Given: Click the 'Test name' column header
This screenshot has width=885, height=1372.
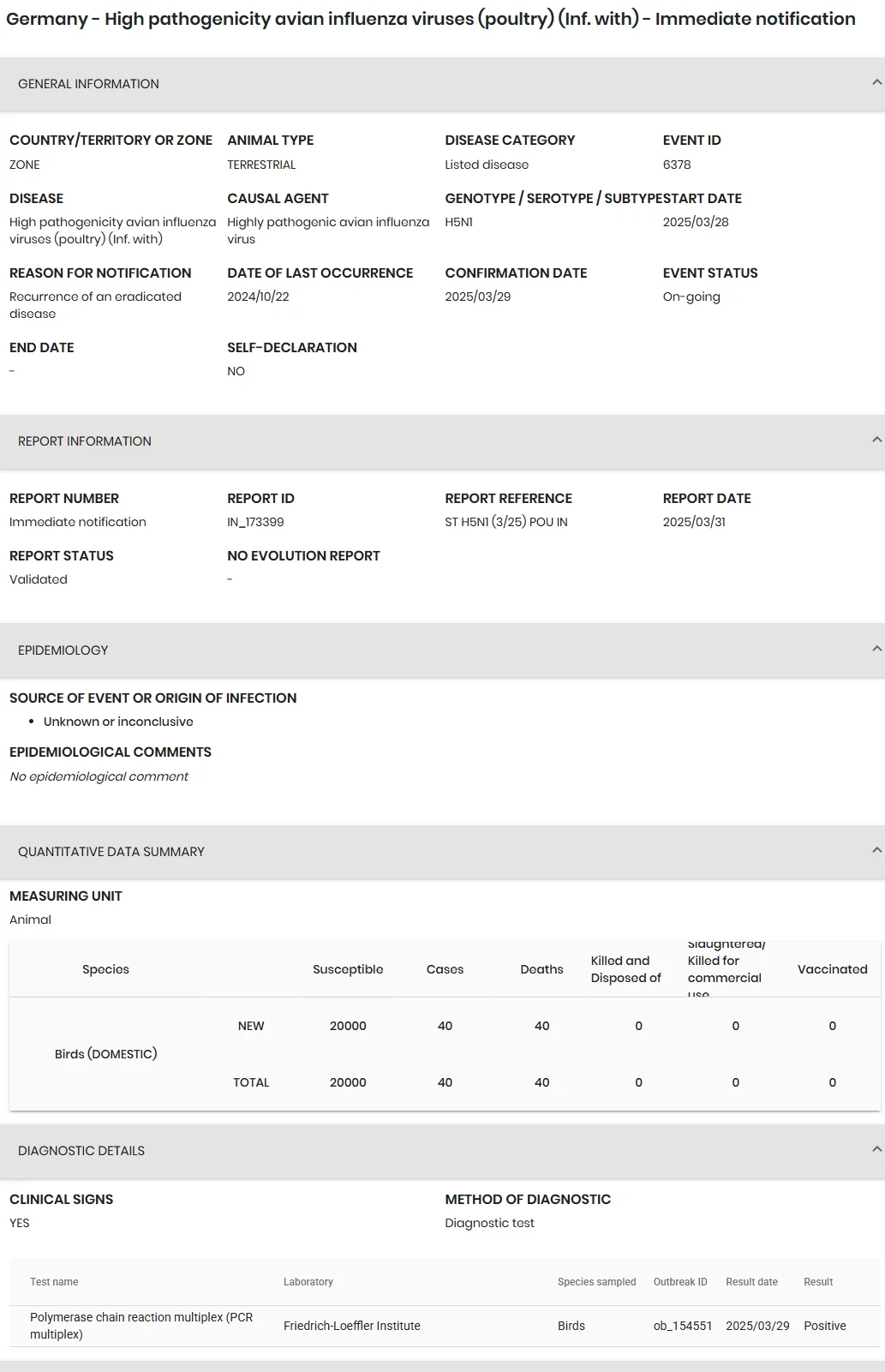Looking at the screenshot, I should 54,1282.
